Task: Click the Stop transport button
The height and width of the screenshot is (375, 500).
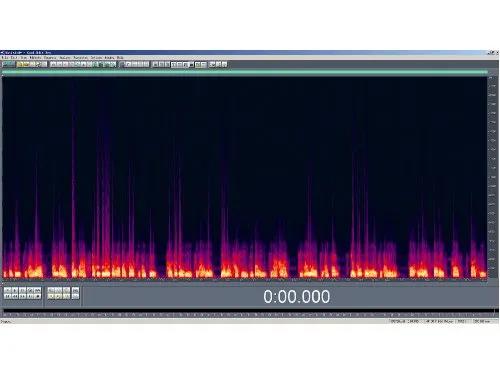Action: point(7,290)
